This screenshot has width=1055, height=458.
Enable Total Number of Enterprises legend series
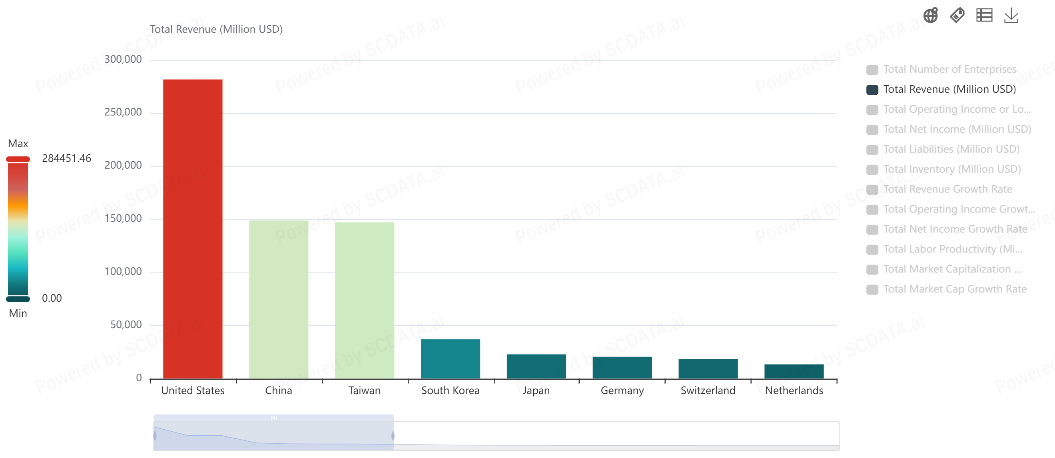pyautogui.click(x=949, y=70)
